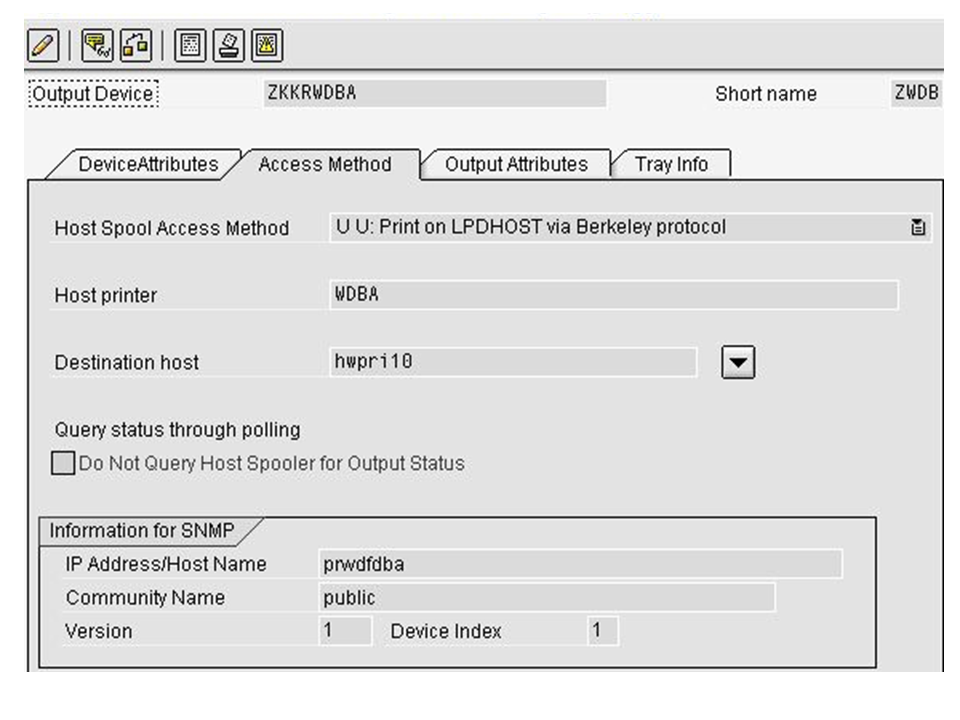Click the Destination host input field

coord(512,362)
